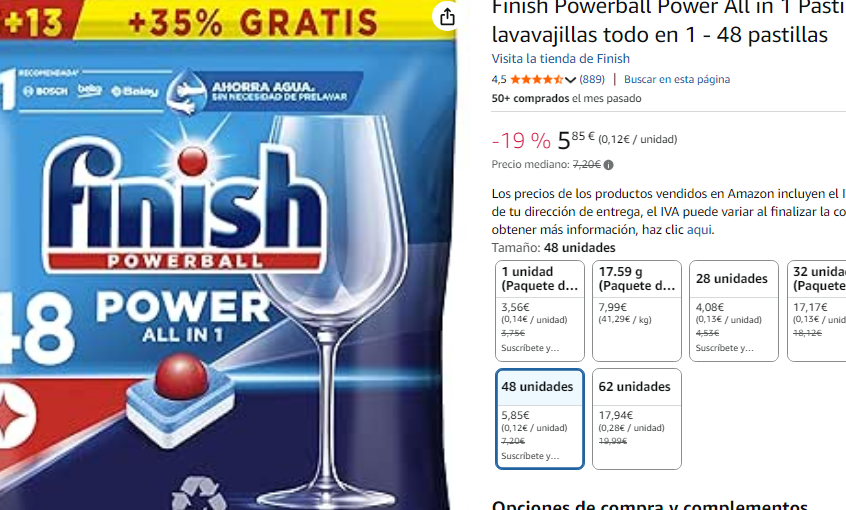Click the Ahorra Agua badge on package
Image resolution: width=846 pixels, height=510 pixels.
pyautogui.click(x=264, y=91)
